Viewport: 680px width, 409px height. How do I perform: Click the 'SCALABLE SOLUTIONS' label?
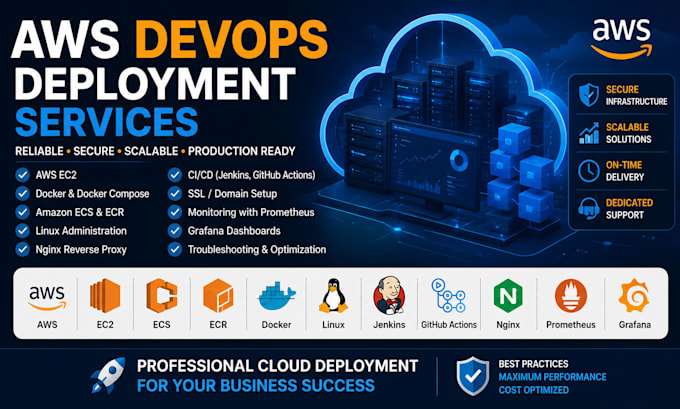(628, 133)
